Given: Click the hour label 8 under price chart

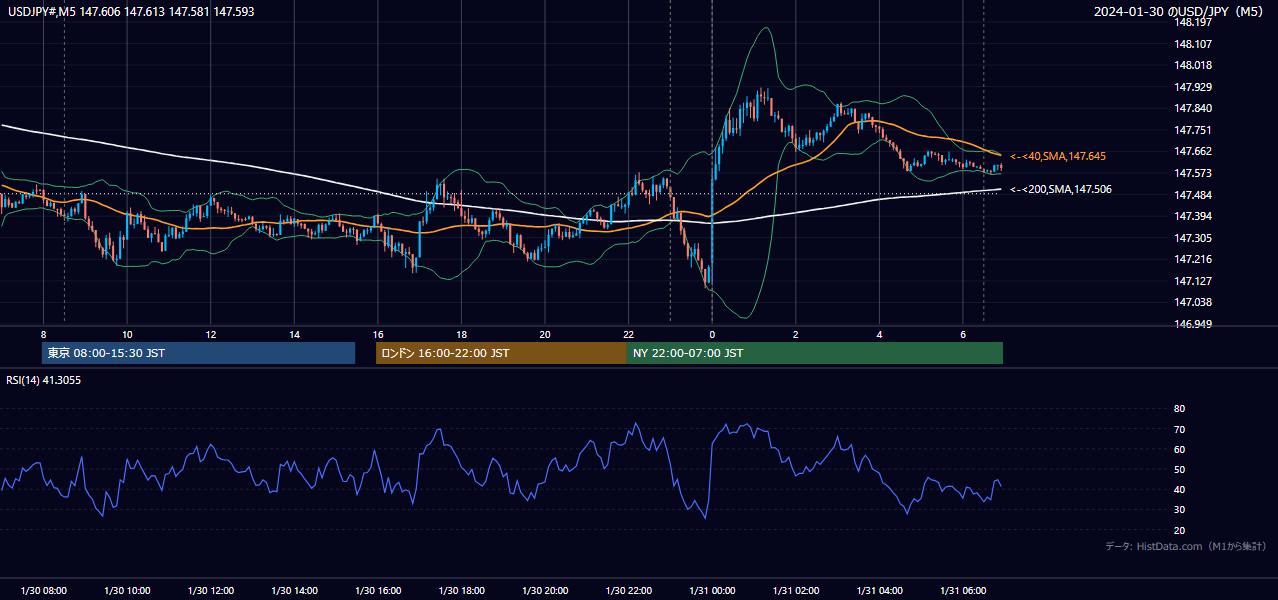Looking at the screenshot, I should point(43,334).
